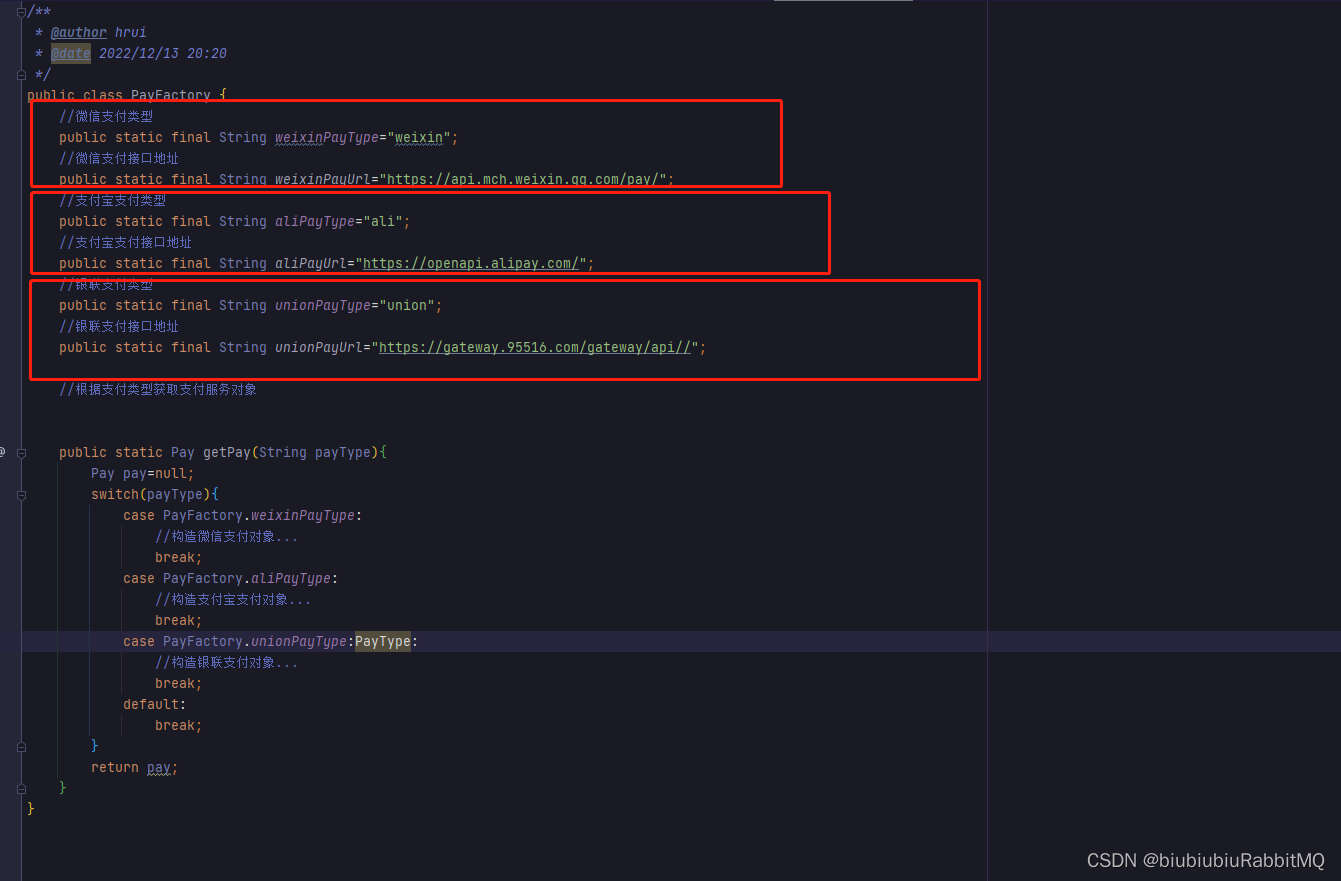Image resolution: width=1341 pixels, height=881 pixels.
Task: Click the weixinPayType field declaration name
Action: click(x=327, y=138)
